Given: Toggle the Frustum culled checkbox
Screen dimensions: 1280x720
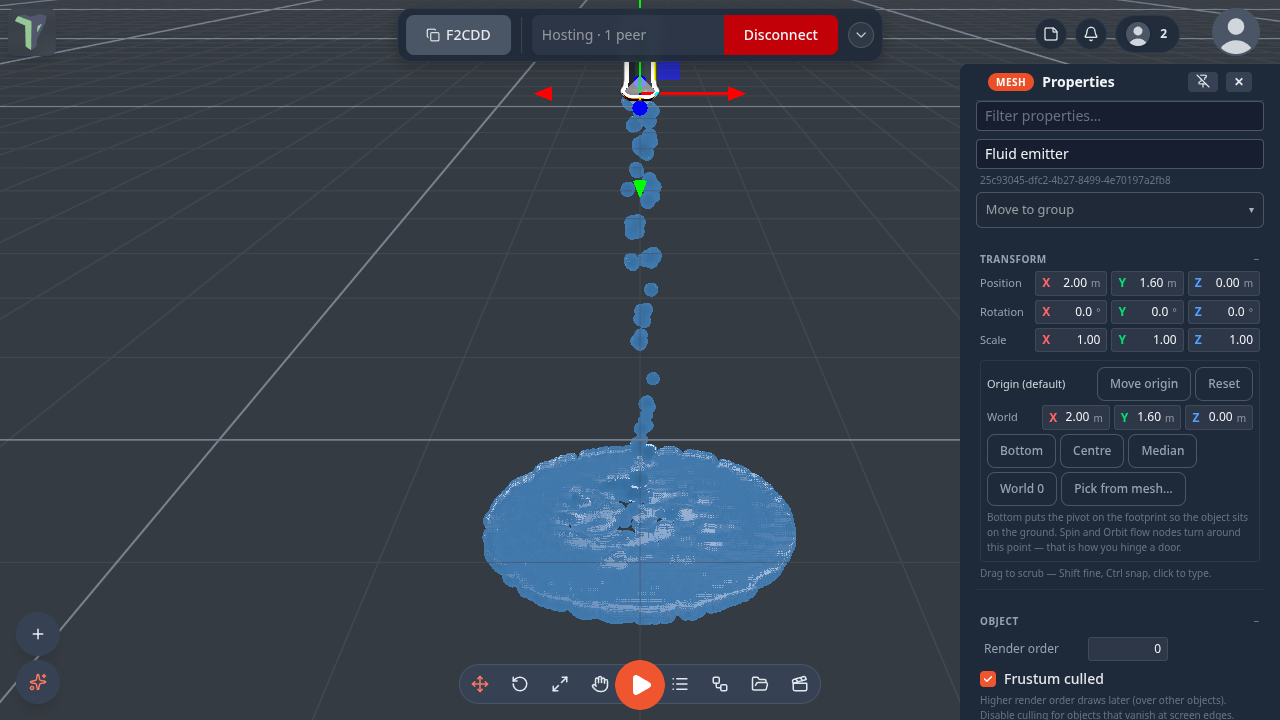Looking at the screenshot, I should 988,679.
